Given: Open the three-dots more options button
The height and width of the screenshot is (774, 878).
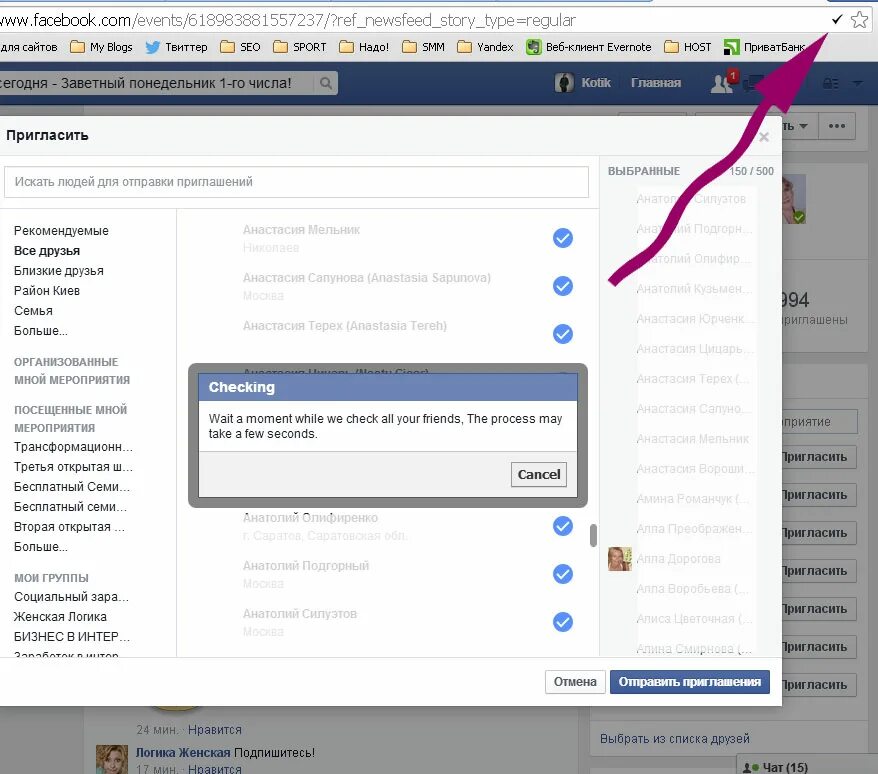Looking at the screenshot, I should 837,126.
